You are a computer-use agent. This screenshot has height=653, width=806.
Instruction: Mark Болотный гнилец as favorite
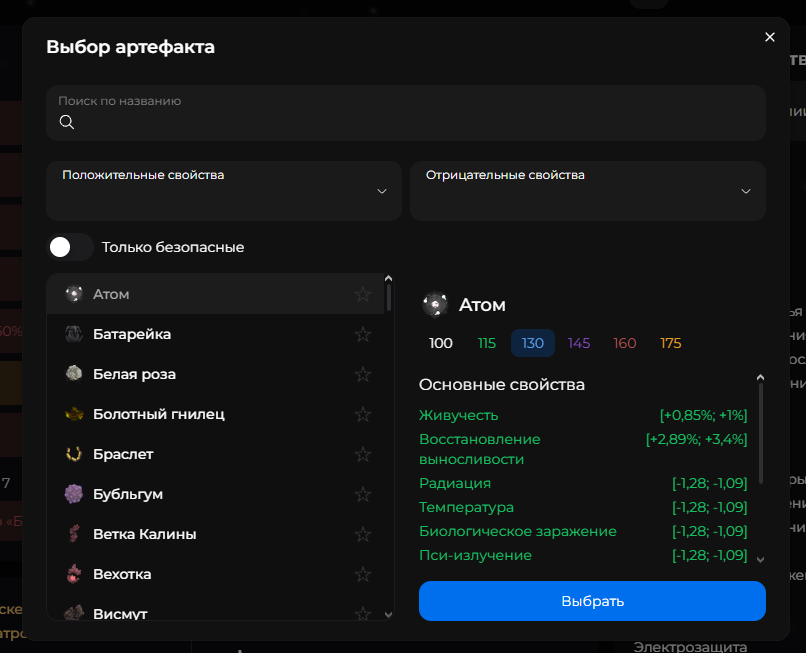[363, 414]
